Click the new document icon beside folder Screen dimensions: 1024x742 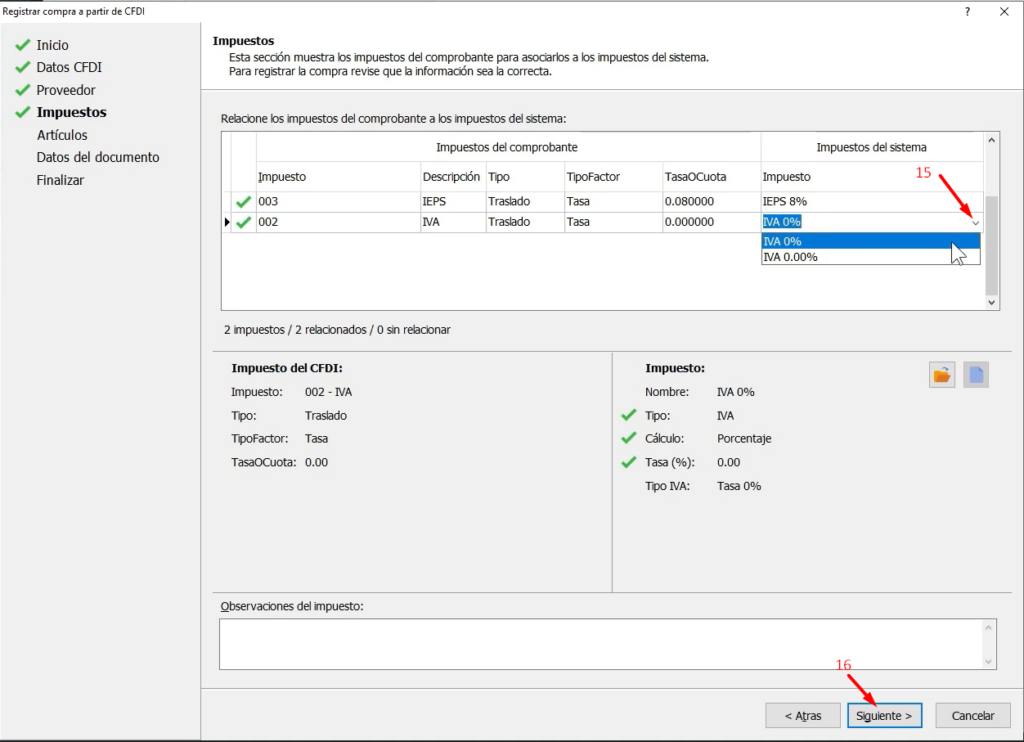tap(976, 375)
